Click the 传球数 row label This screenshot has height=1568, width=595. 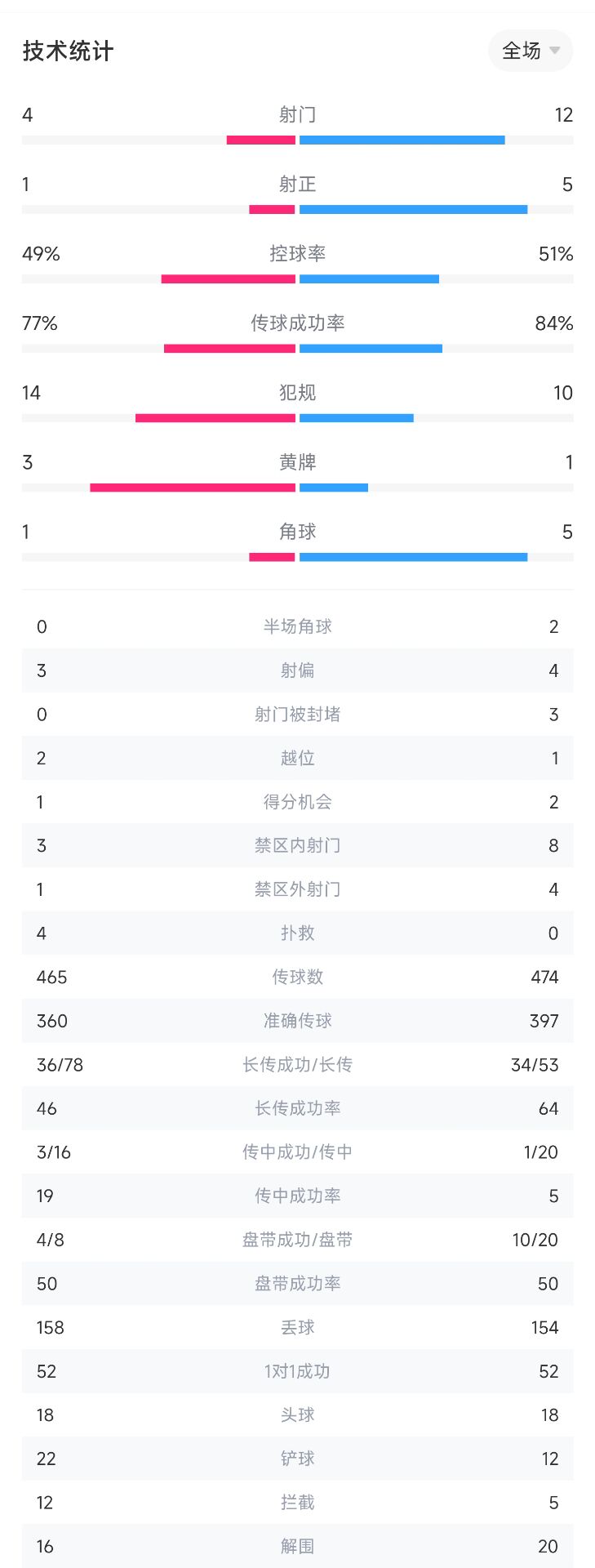click(298, 977)
